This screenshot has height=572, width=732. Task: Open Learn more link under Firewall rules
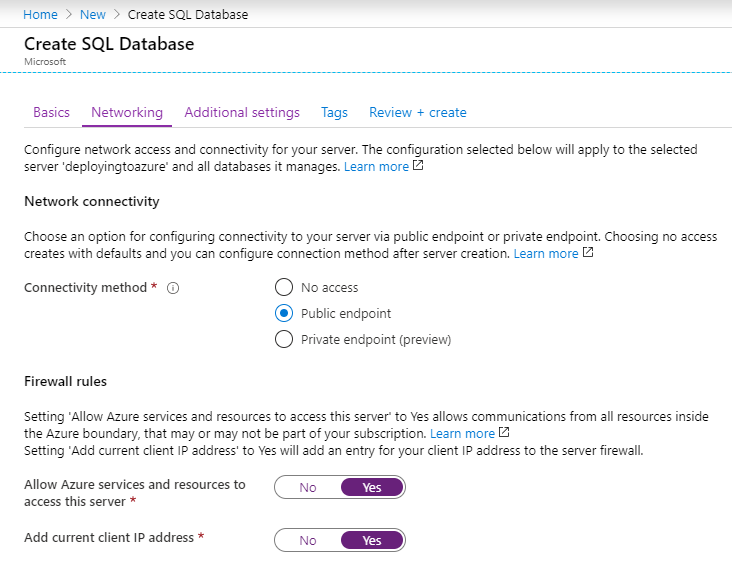pos(462,434)
